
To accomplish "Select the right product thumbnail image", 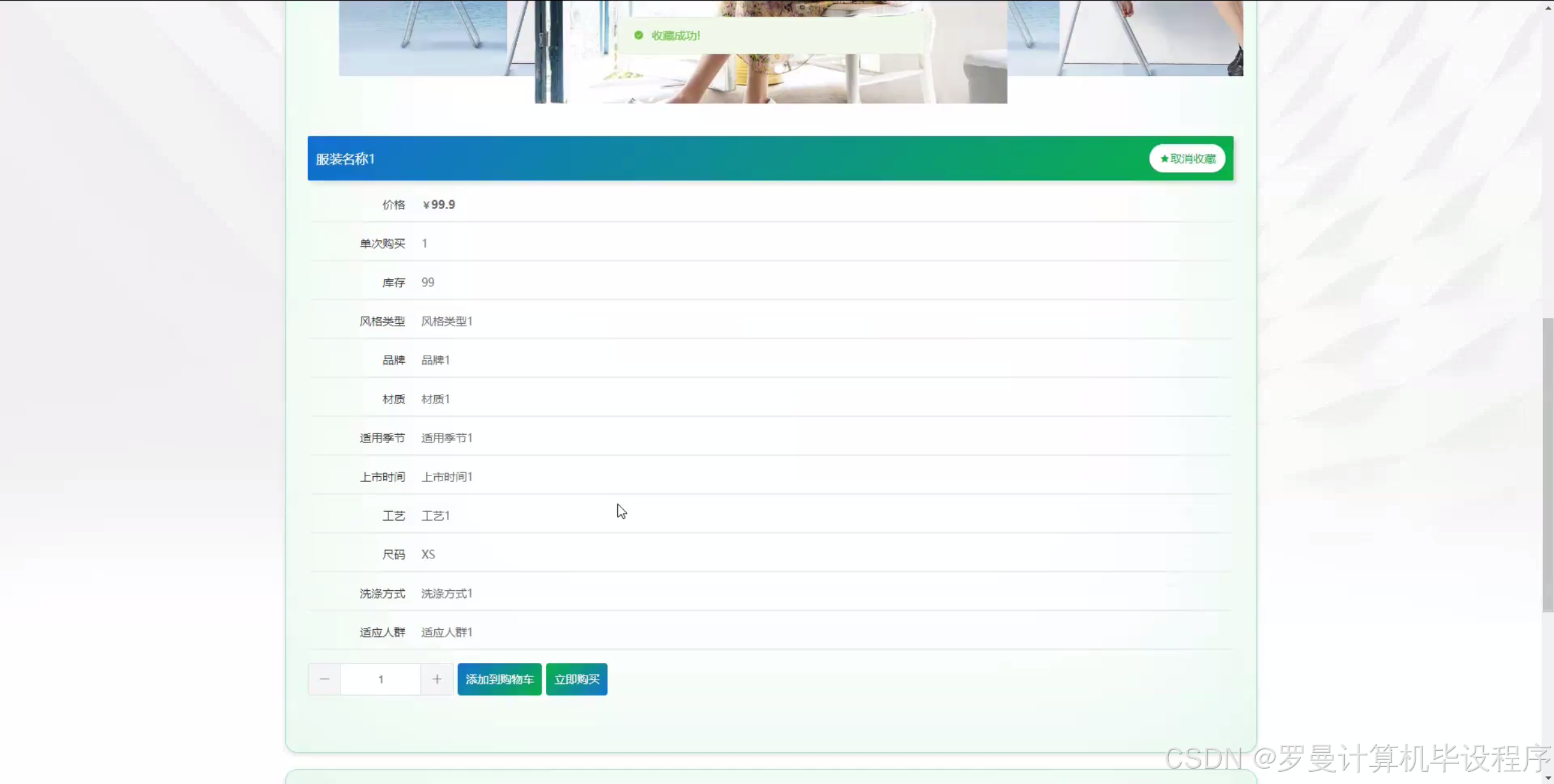I will 1125,38.
